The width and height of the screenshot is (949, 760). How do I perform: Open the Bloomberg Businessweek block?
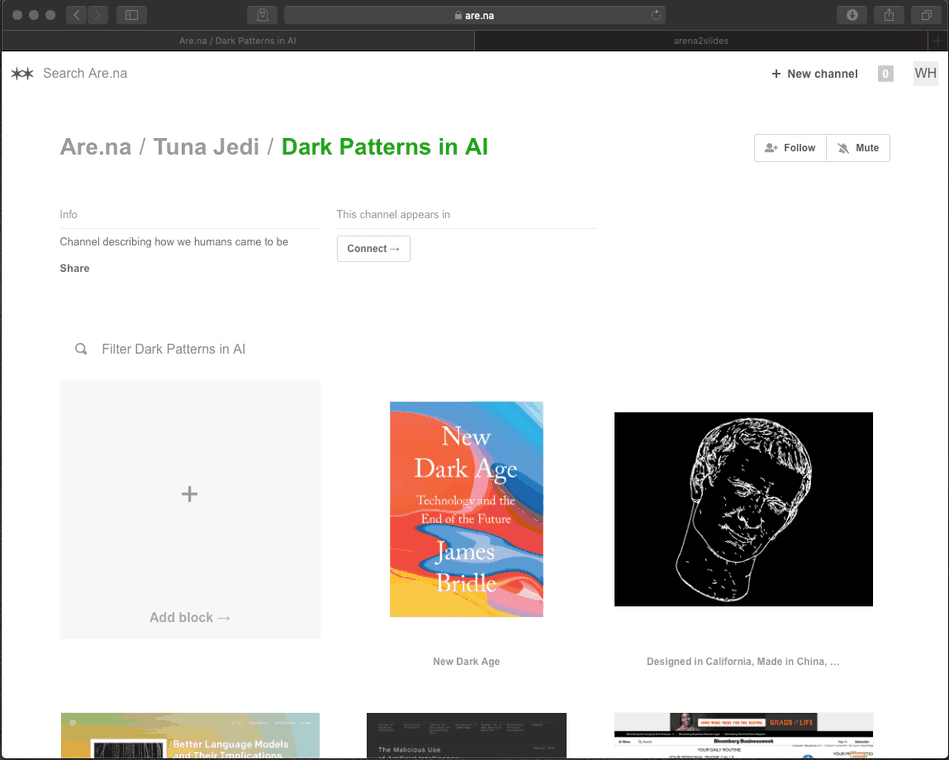pyautogui.click(x=743, y=735)
